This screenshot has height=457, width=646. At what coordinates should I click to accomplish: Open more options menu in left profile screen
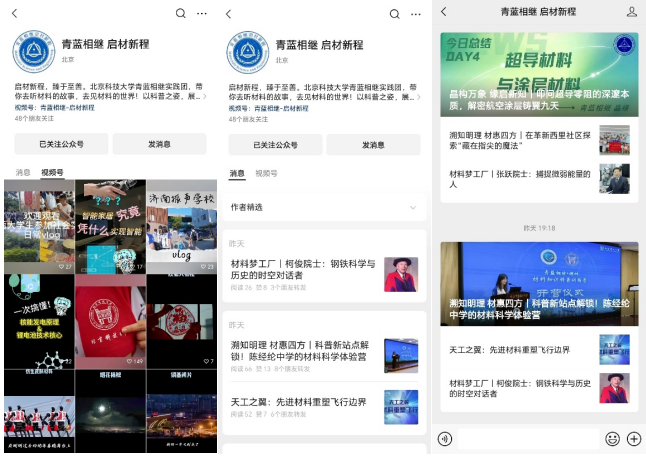click(202, 13)
